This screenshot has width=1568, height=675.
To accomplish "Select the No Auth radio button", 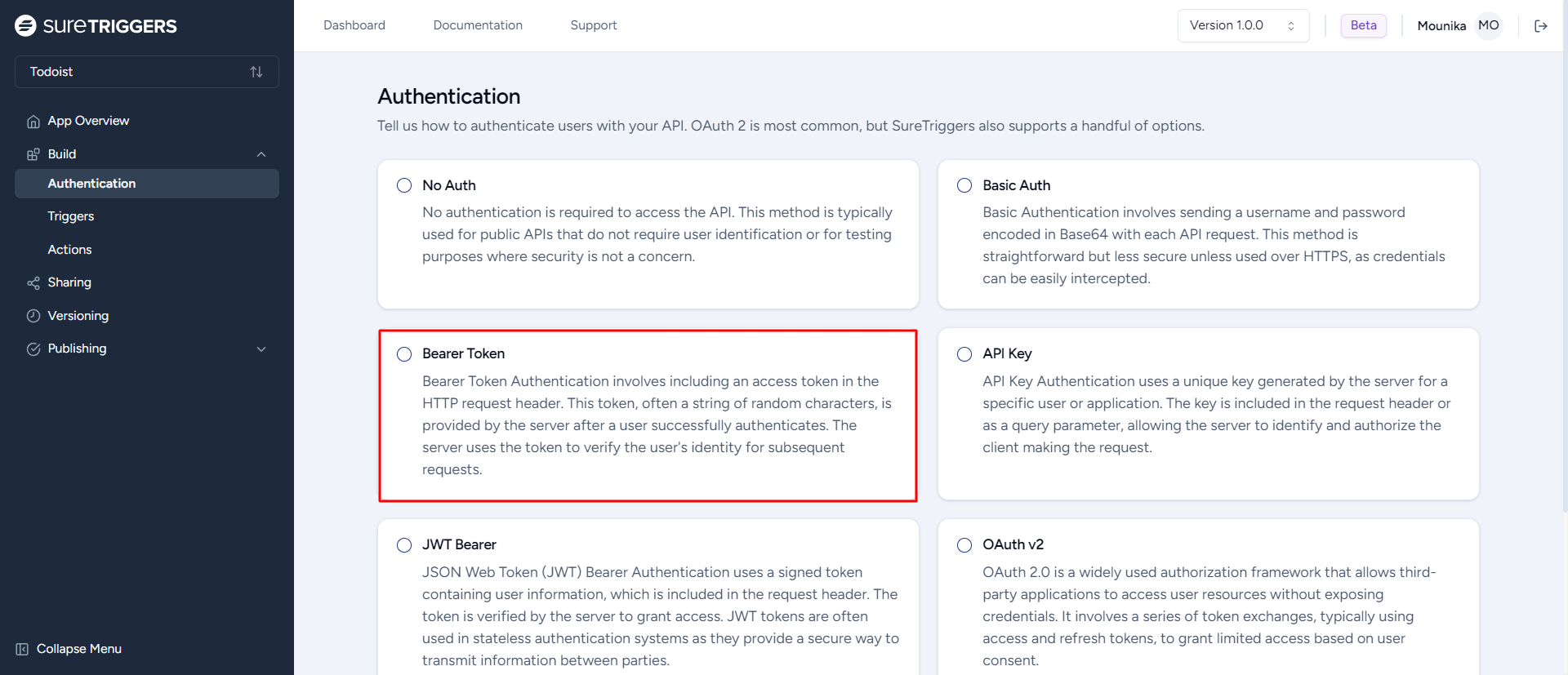I will click(x=404, y=185).
